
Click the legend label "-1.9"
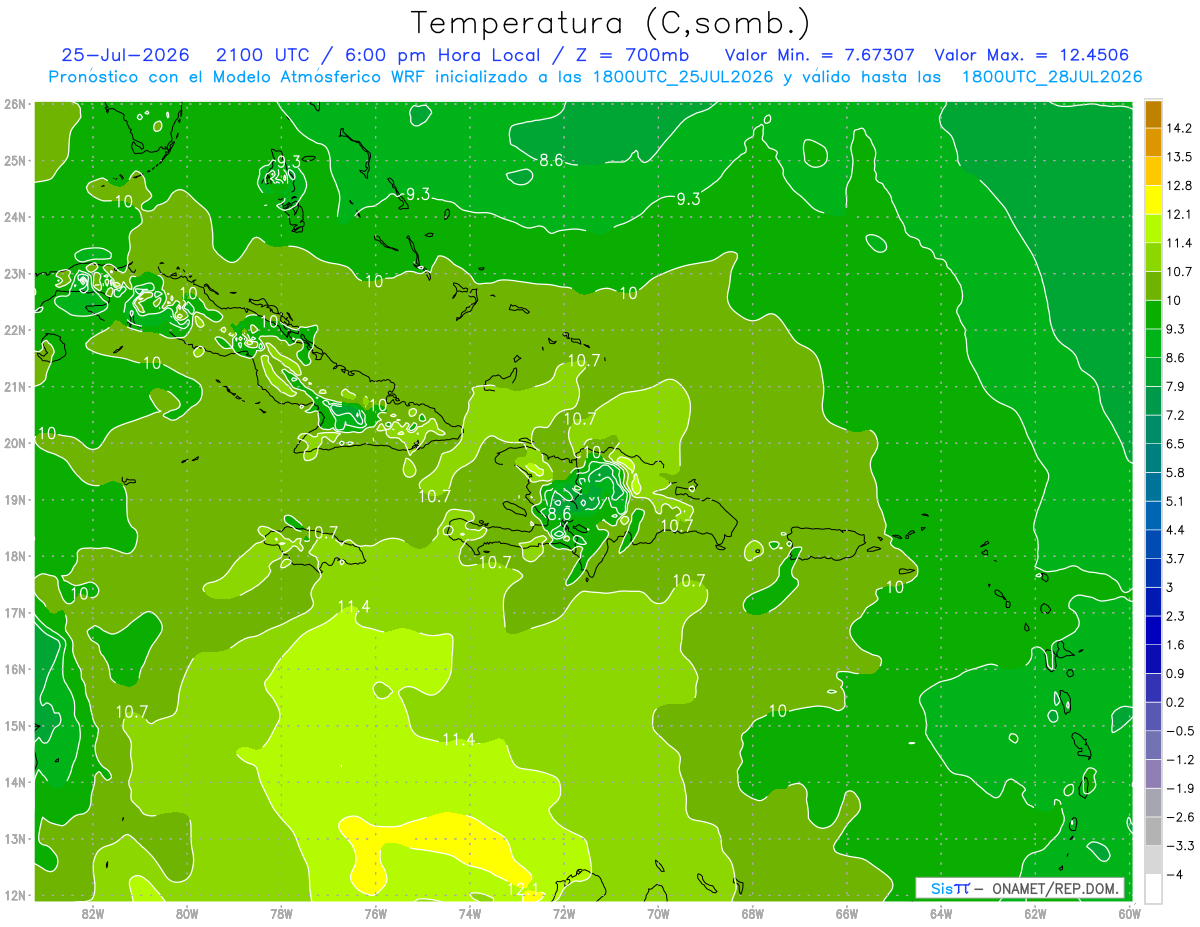(x=1179, y=788)
